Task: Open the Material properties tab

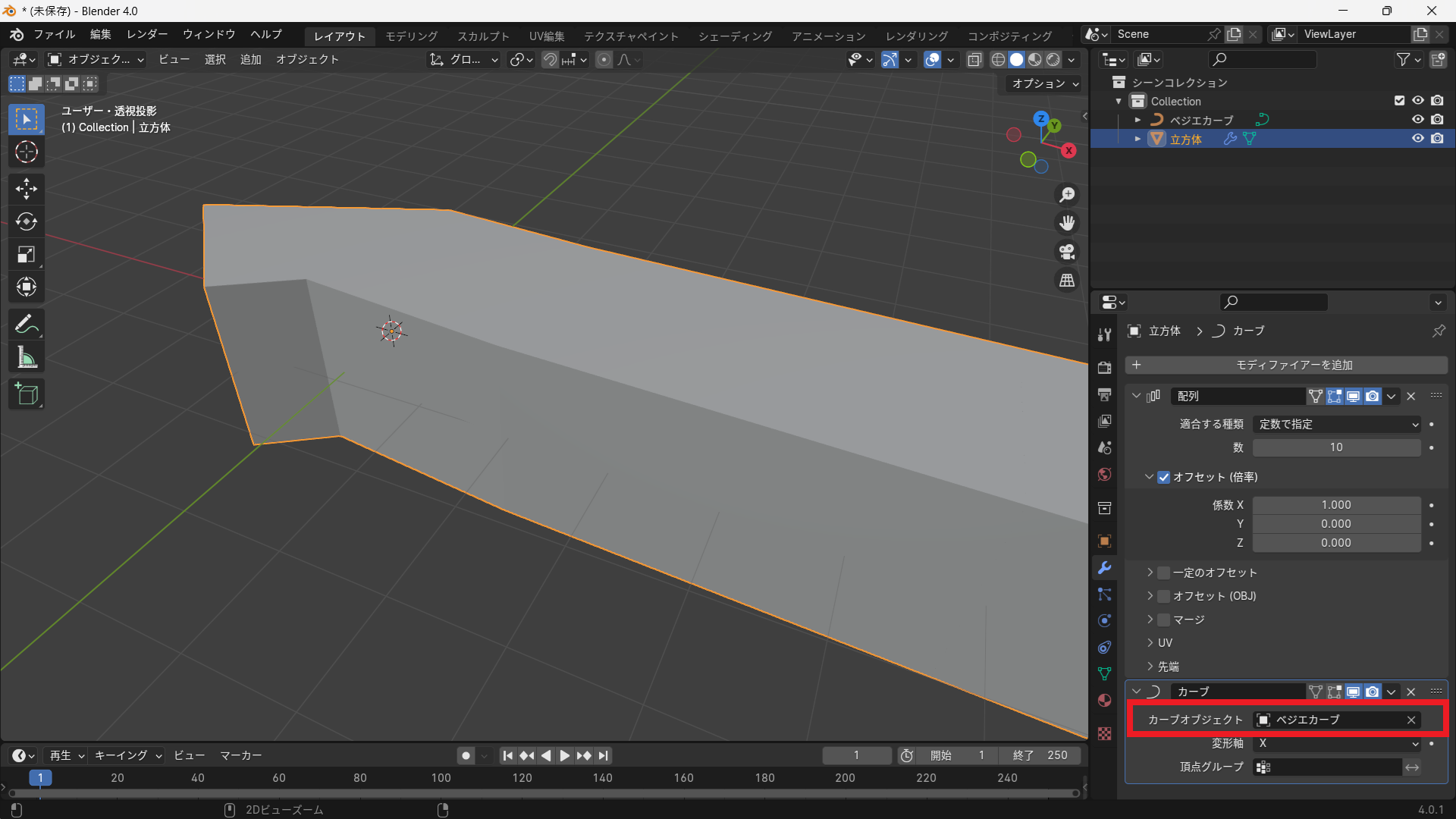Action: point(1105,700)
